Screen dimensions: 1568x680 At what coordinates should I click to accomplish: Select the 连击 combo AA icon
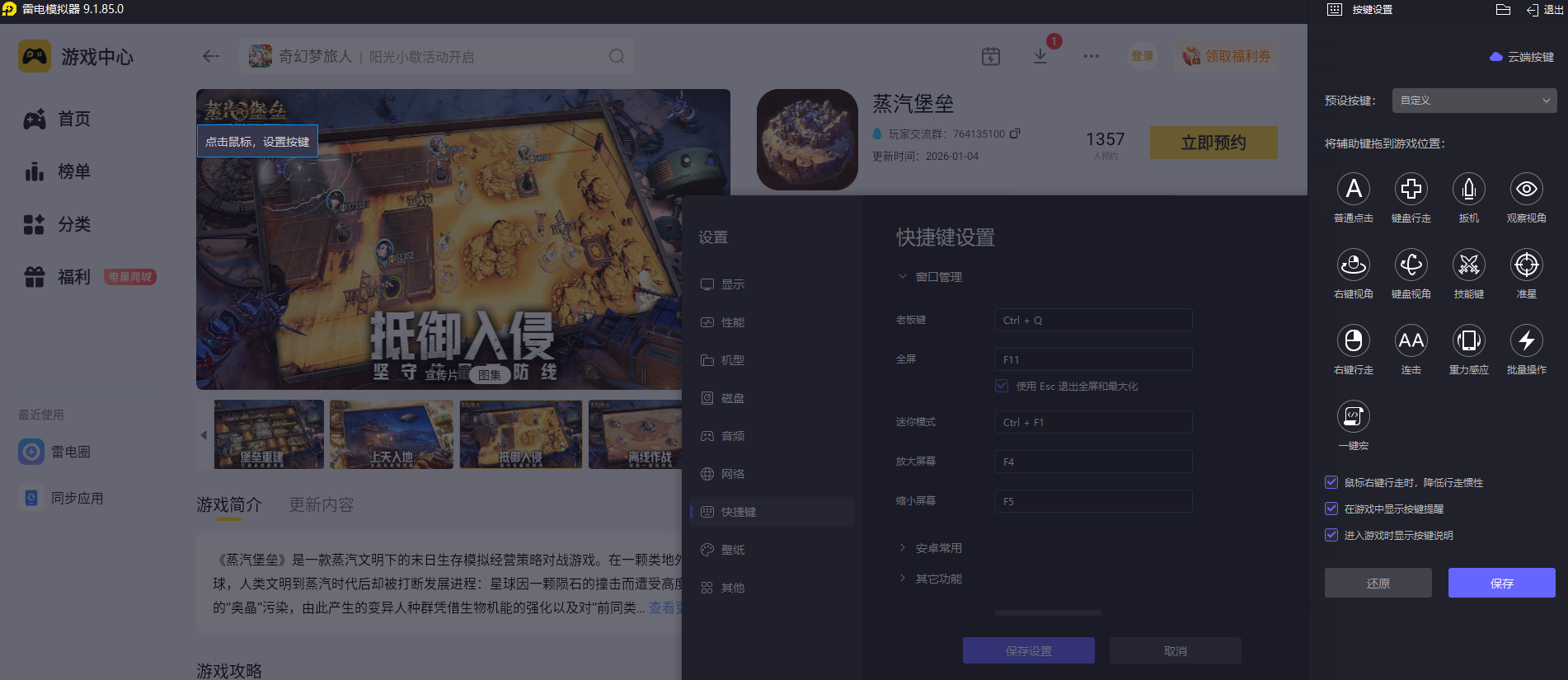tap(1411, 340)
